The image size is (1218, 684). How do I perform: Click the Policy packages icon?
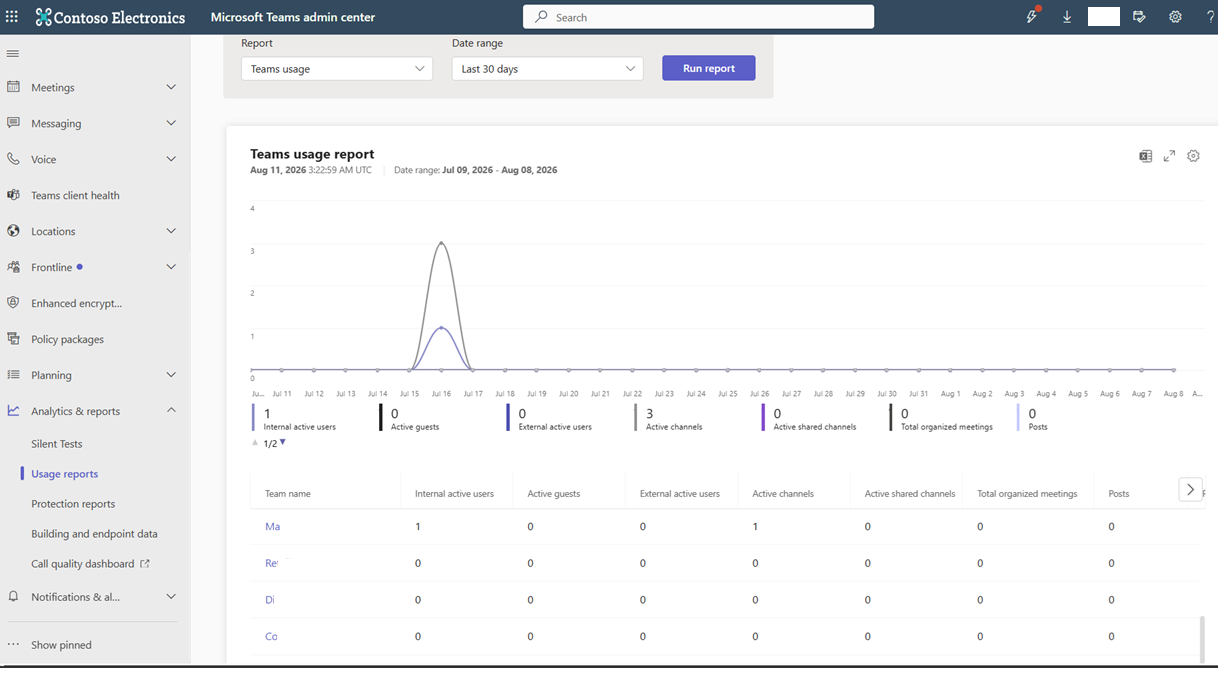13,339
